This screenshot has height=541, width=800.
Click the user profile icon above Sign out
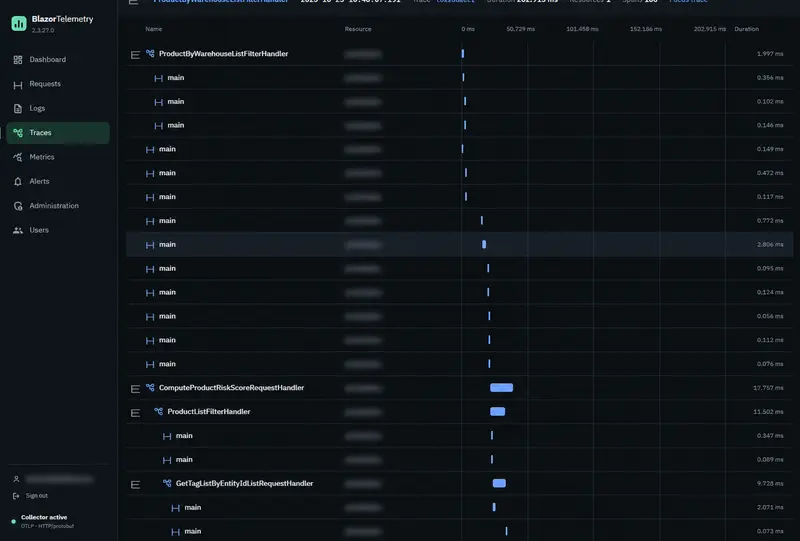point(16,479)
